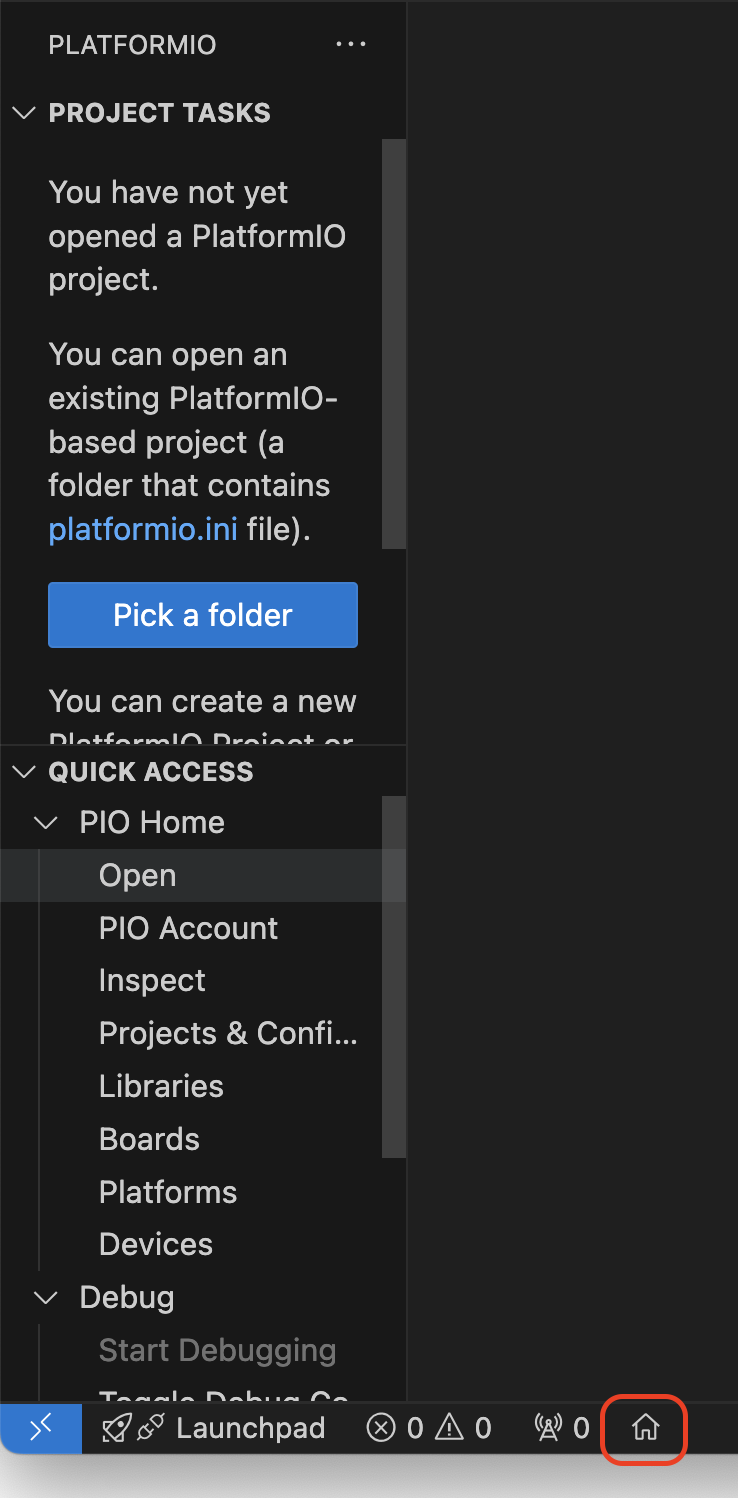The height and width of the screenshot is (1498, 738).
Task: Open PlatformIO panel more actions menu
Action: 351,44
